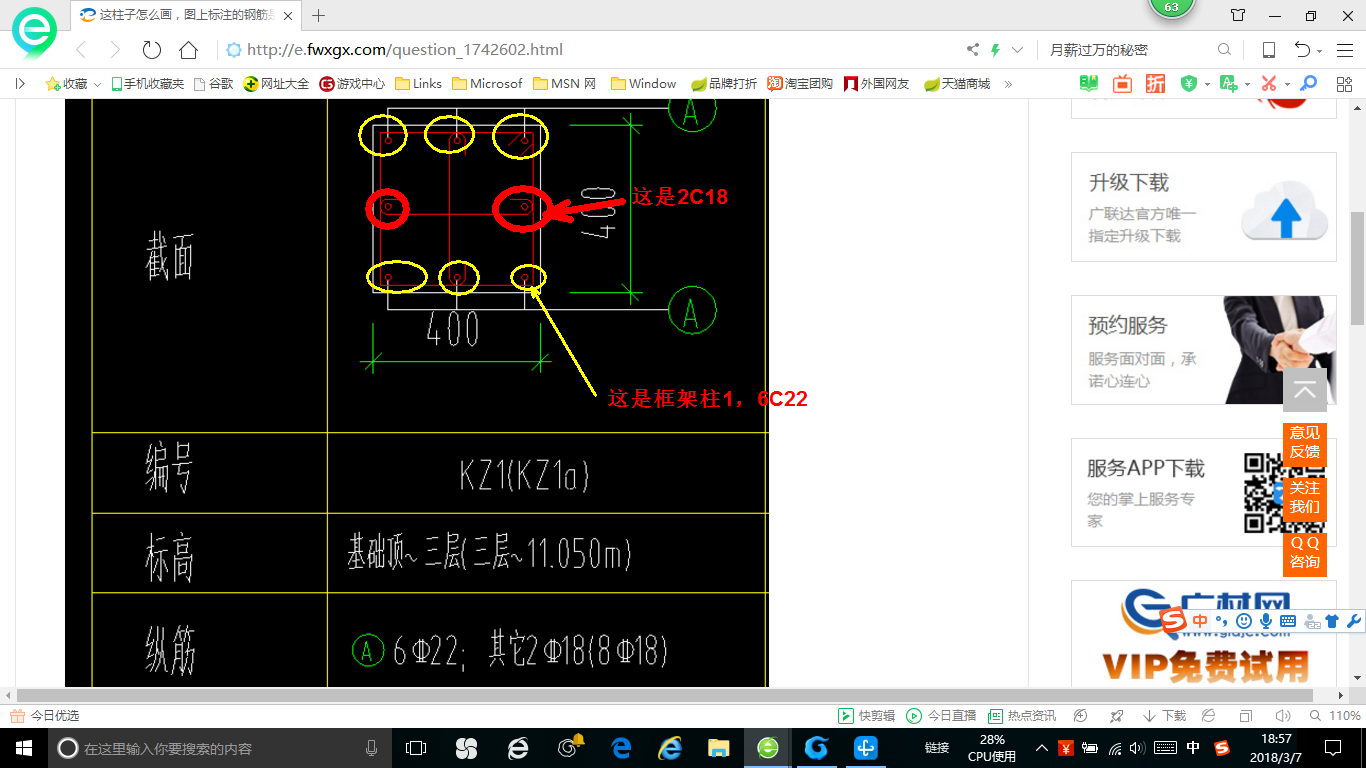Click the green reading book extension icon
Viewport: 1366px width, 768px height.
tap(1089, 84)
